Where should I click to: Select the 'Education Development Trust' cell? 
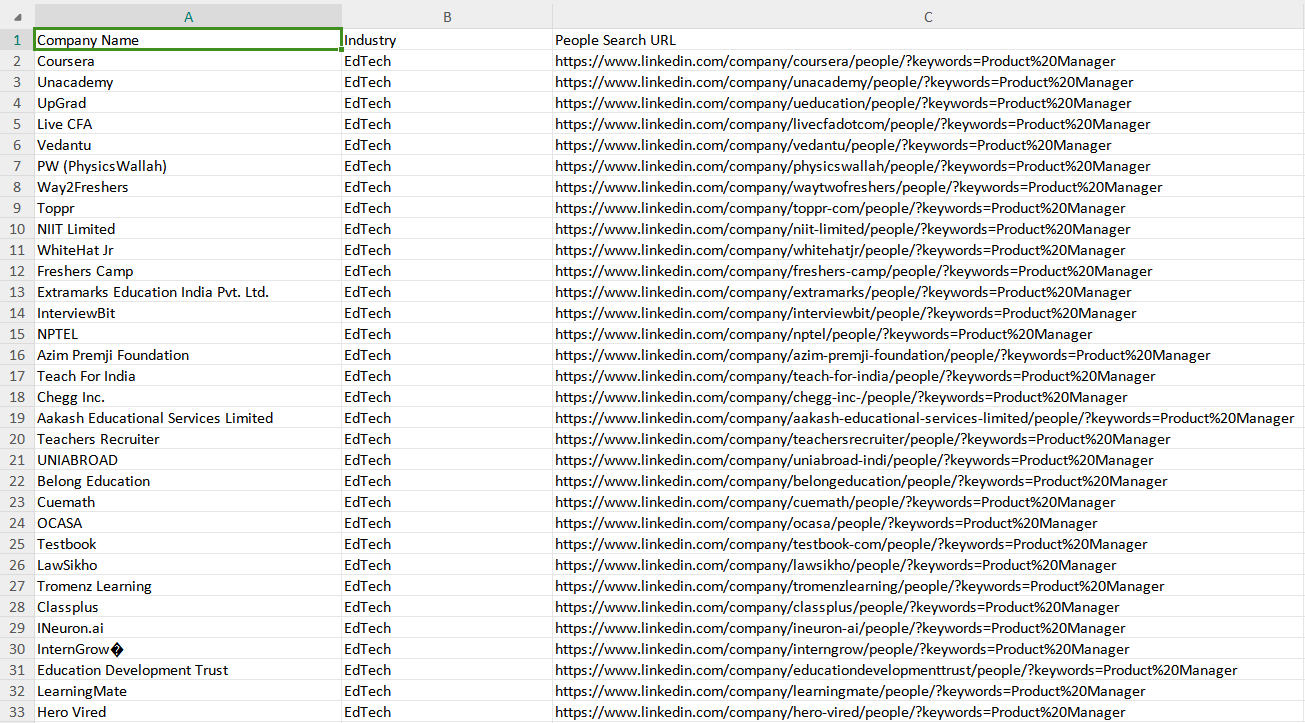pyautogui.click(x=188, y=670)
